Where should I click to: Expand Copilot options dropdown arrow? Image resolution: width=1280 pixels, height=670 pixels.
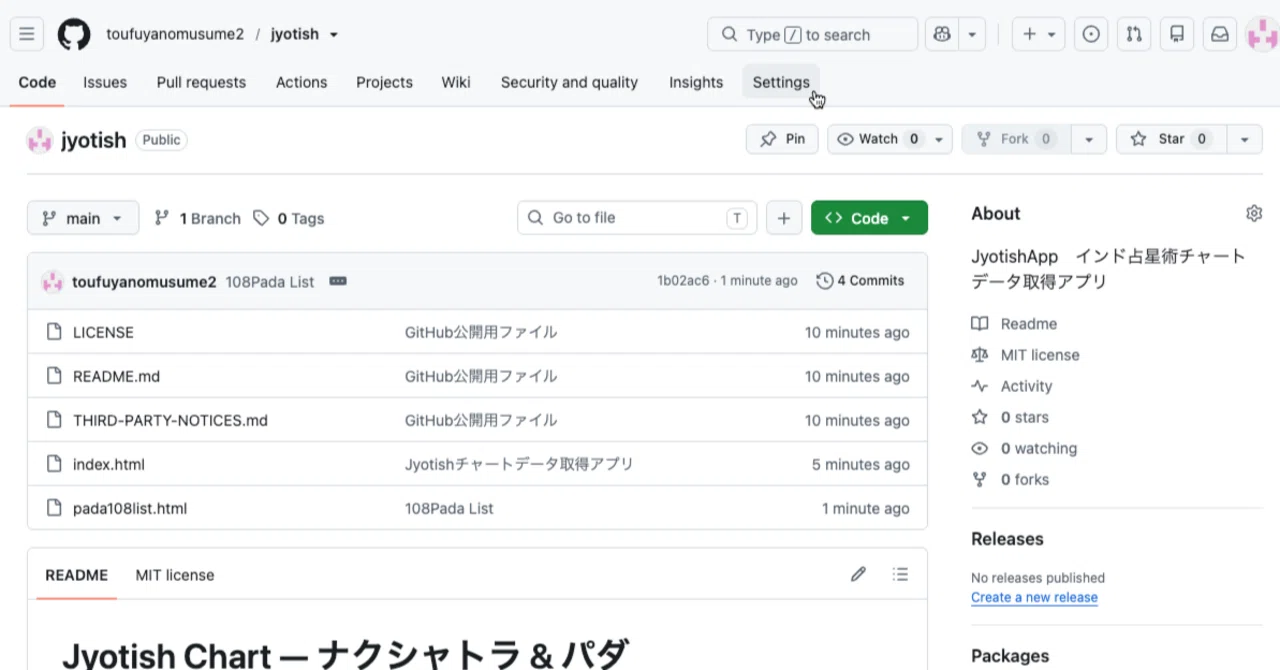[x=972, y=34]
